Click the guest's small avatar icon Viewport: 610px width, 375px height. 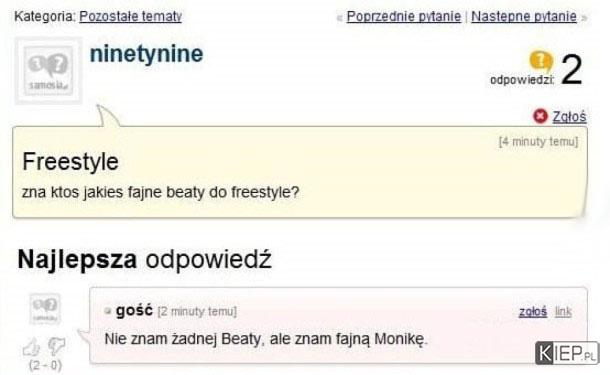point(45,308)
